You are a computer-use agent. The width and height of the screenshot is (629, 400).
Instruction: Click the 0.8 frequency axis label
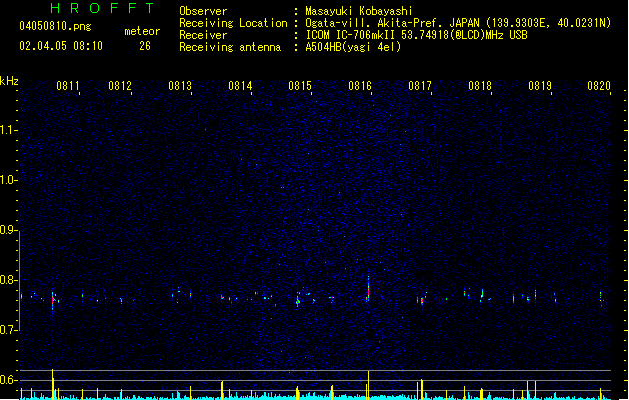click(8, 280)
